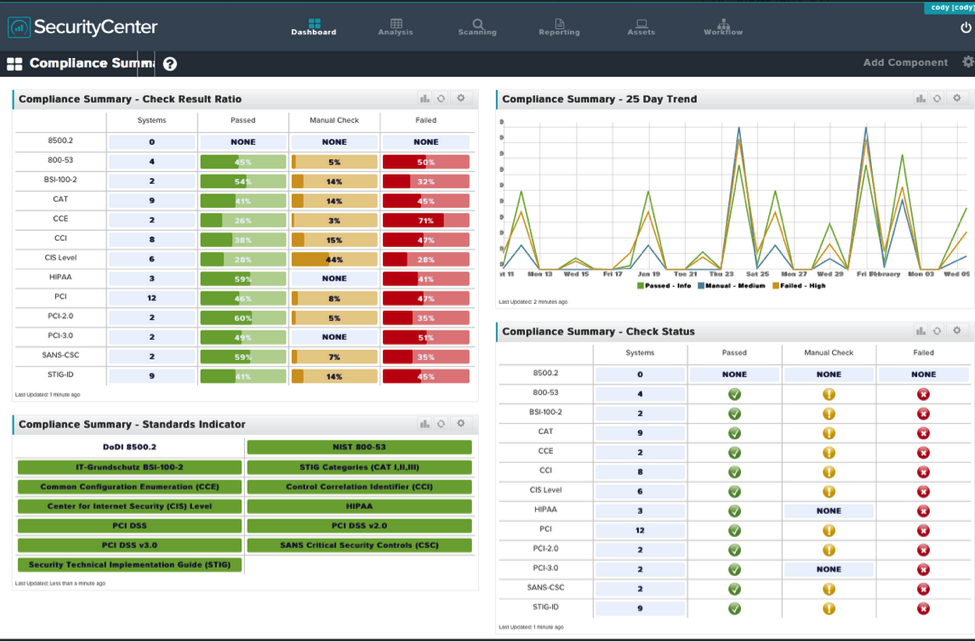
Task: Click the 71% failed bar for CCE
Action: (x=426, y=220)
